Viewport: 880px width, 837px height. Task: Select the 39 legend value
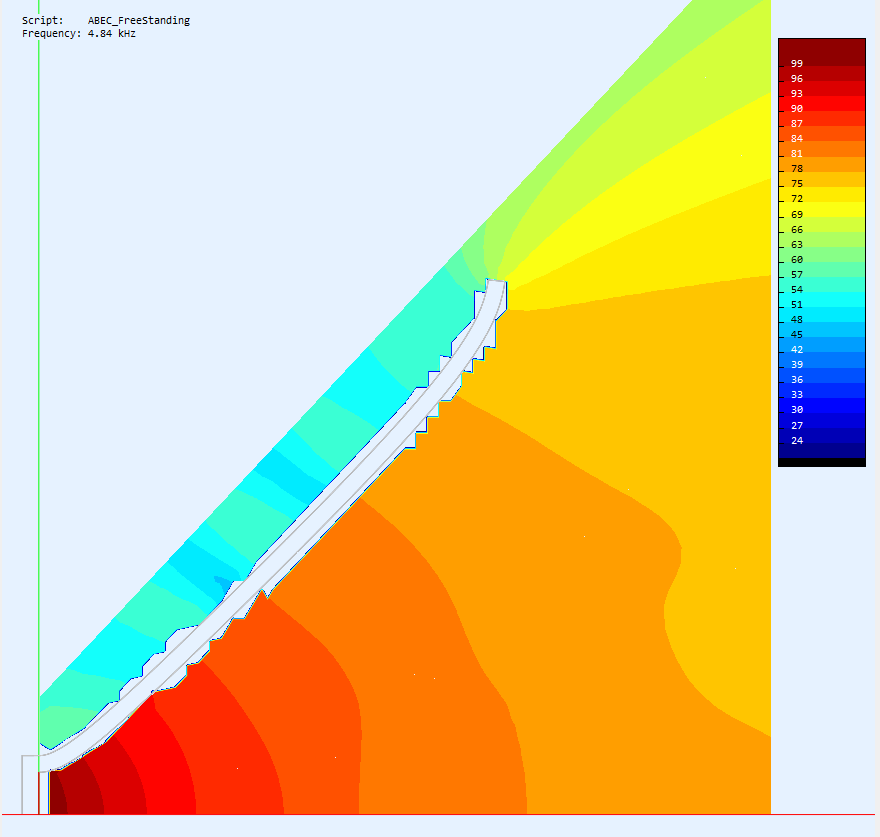click(x=796, y=365)
